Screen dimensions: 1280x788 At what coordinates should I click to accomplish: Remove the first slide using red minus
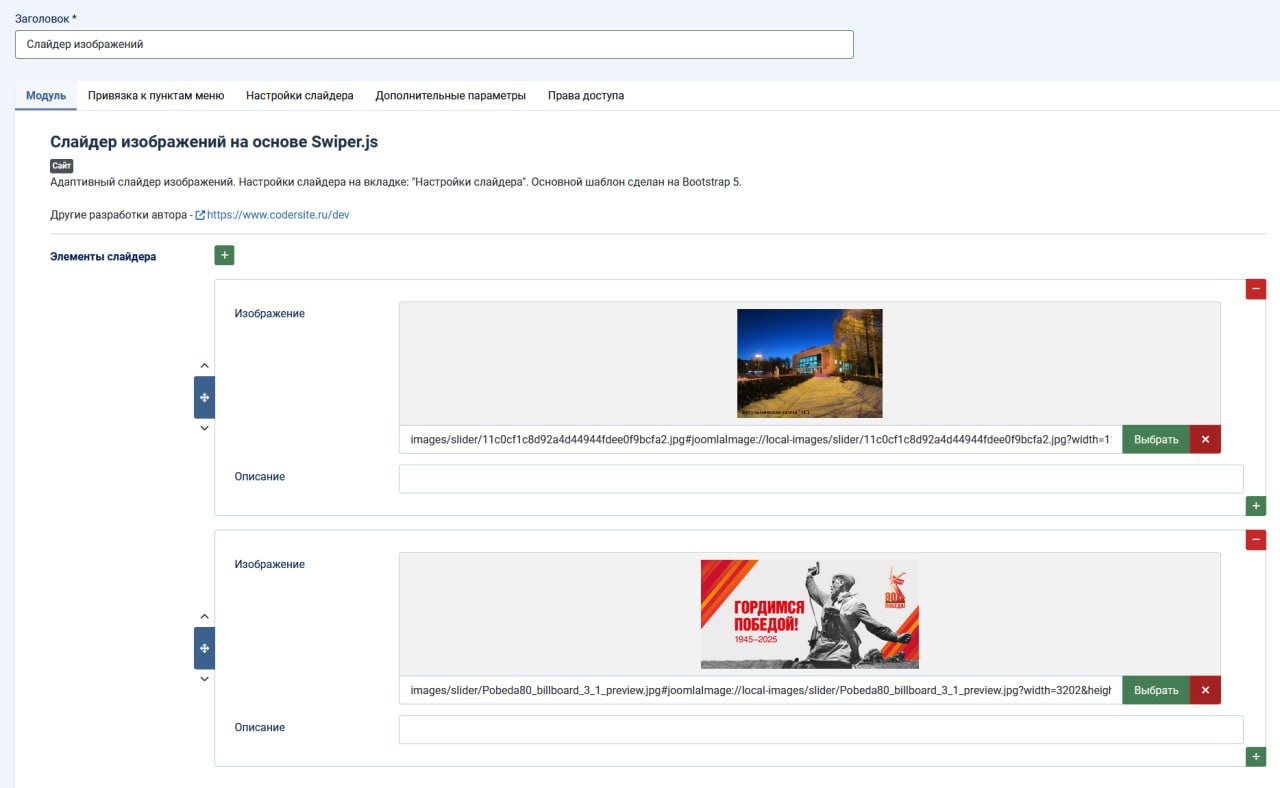click(x=1254, y=288)
